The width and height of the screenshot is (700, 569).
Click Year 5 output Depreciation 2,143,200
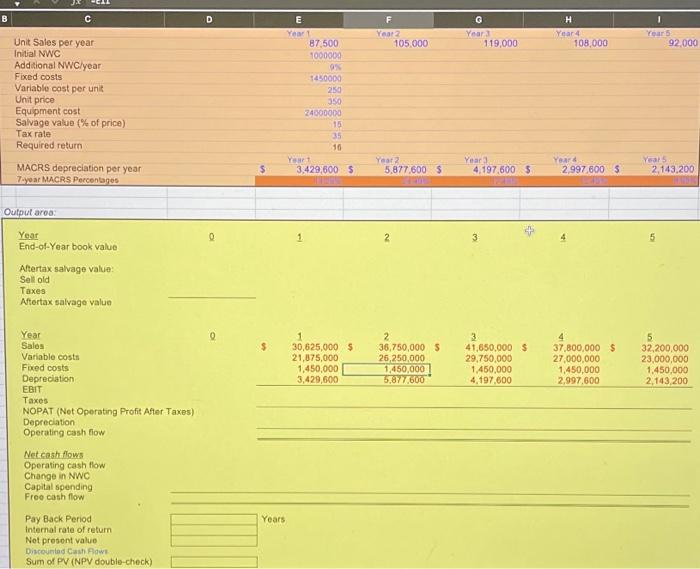pos(667,381)
